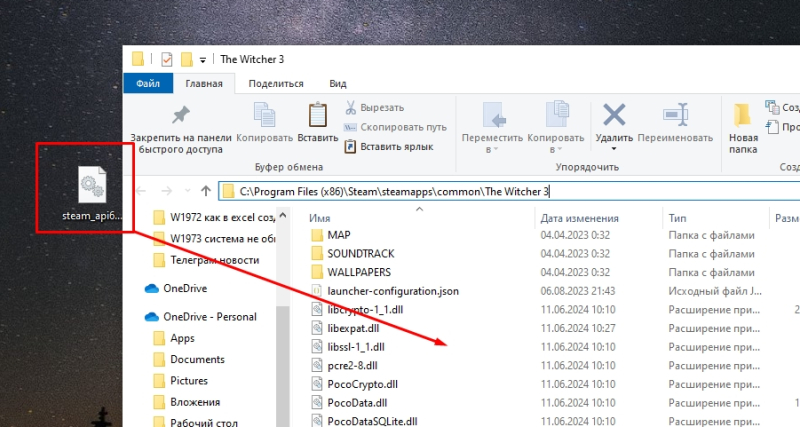800x427 pixels.
Task: Open the quick access toolbar customize dropdown
Action: point(203,60)
